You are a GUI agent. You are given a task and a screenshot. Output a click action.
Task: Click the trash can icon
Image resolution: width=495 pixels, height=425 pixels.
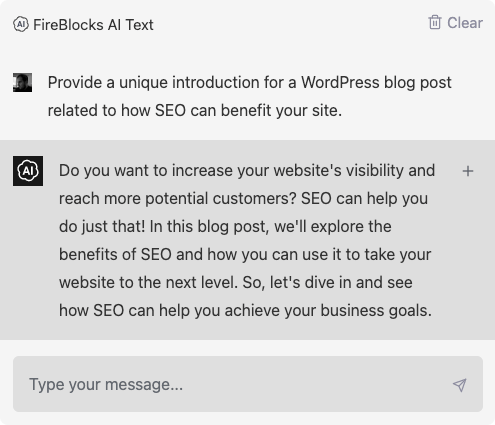(435, 22)
